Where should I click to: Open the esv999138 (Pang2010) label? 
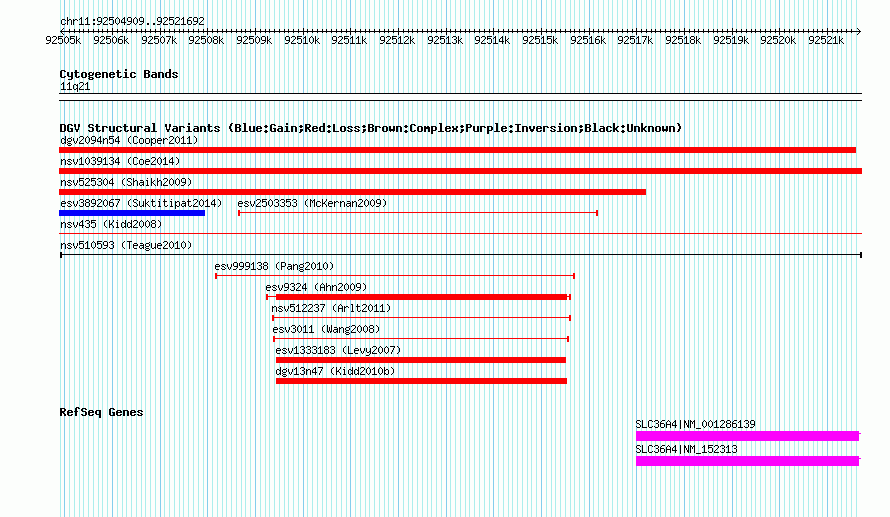tap(274, 266)
